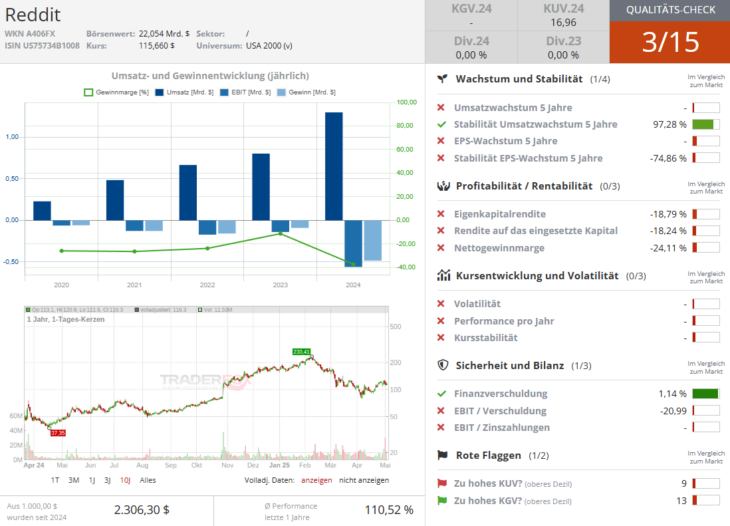Click the Sicherheit und Bilanz shield icon
Screen dimensions: 730x526
[x=443, y=365]
